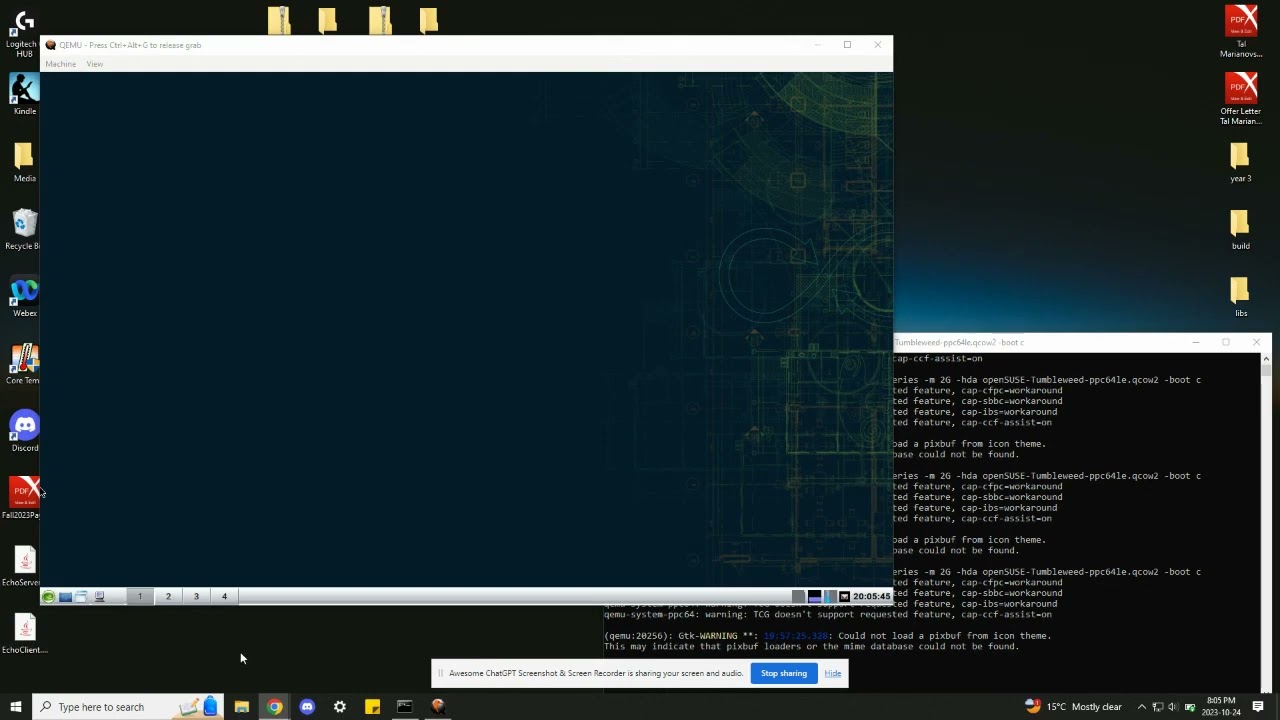Click Stop sharing in the recorder bar
1280x720 pixels.
pyautogui.click(x=784, y=673)
